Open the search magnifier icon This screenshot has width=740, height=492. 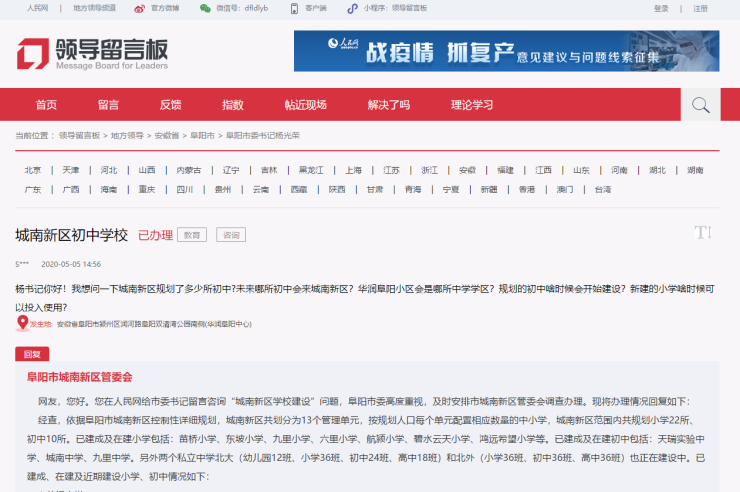click(x=700, y=105)
